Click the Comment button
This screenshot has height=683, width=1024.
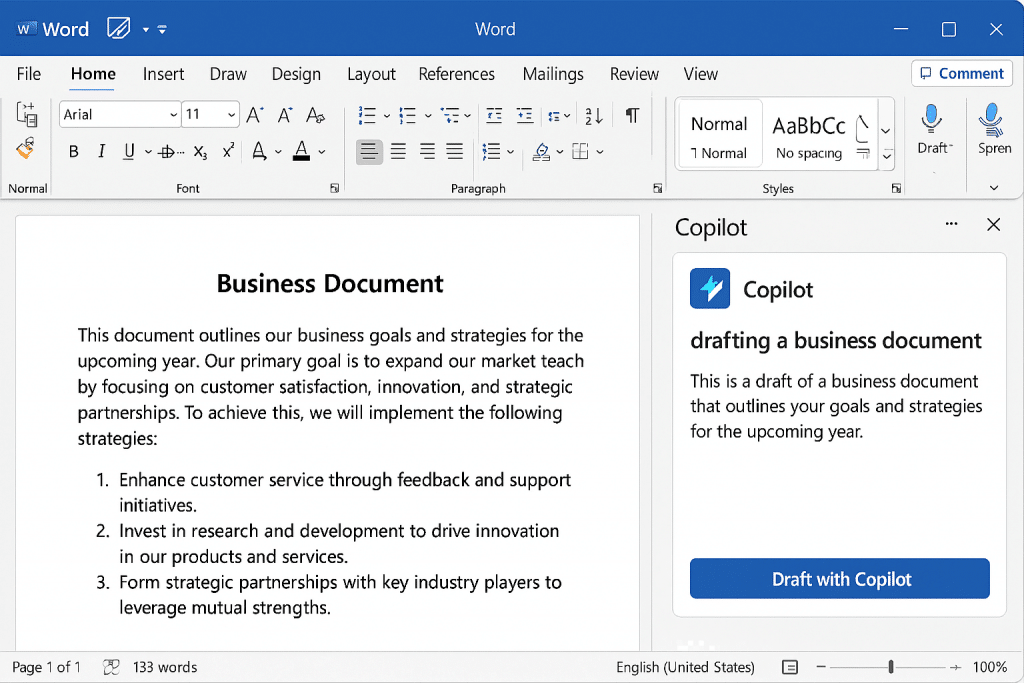[961, 74]
